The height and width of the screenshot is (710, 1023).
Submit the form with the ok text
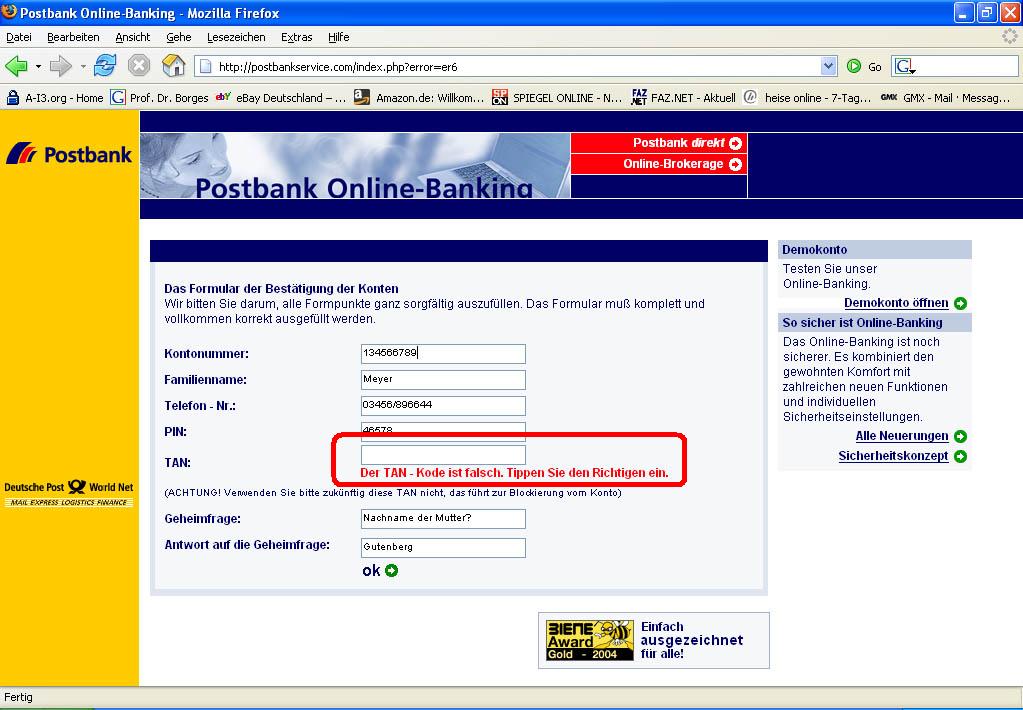(x=371, y=571)
